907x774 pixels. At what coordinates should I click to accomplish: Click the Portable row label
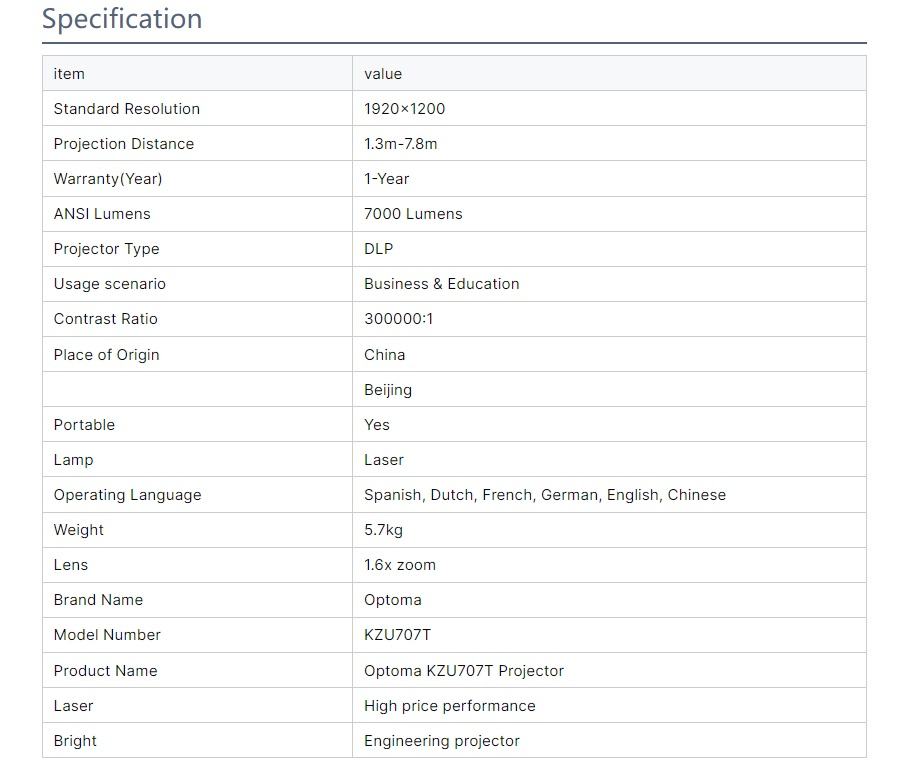click(84, 425)
